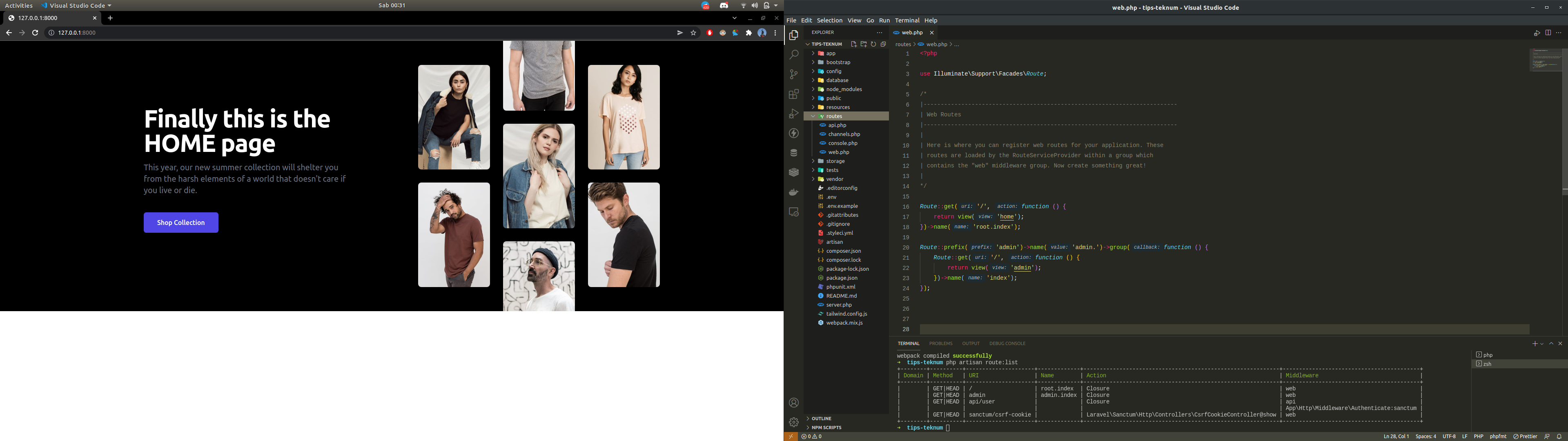The width and height of the screenshot is (1568, 441).
Task: Click the New File icon in Explorer
Action: [853, 45]
